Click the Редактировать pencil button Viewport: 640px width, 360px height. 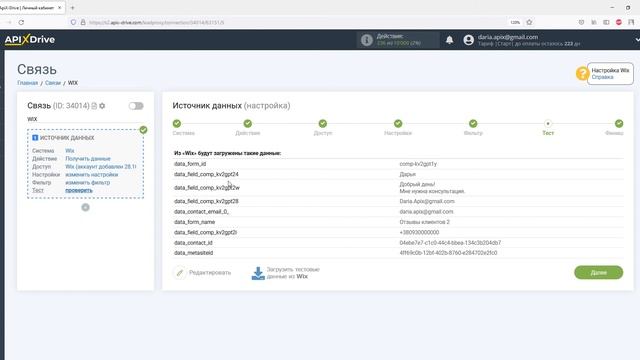tap(203, 273)
